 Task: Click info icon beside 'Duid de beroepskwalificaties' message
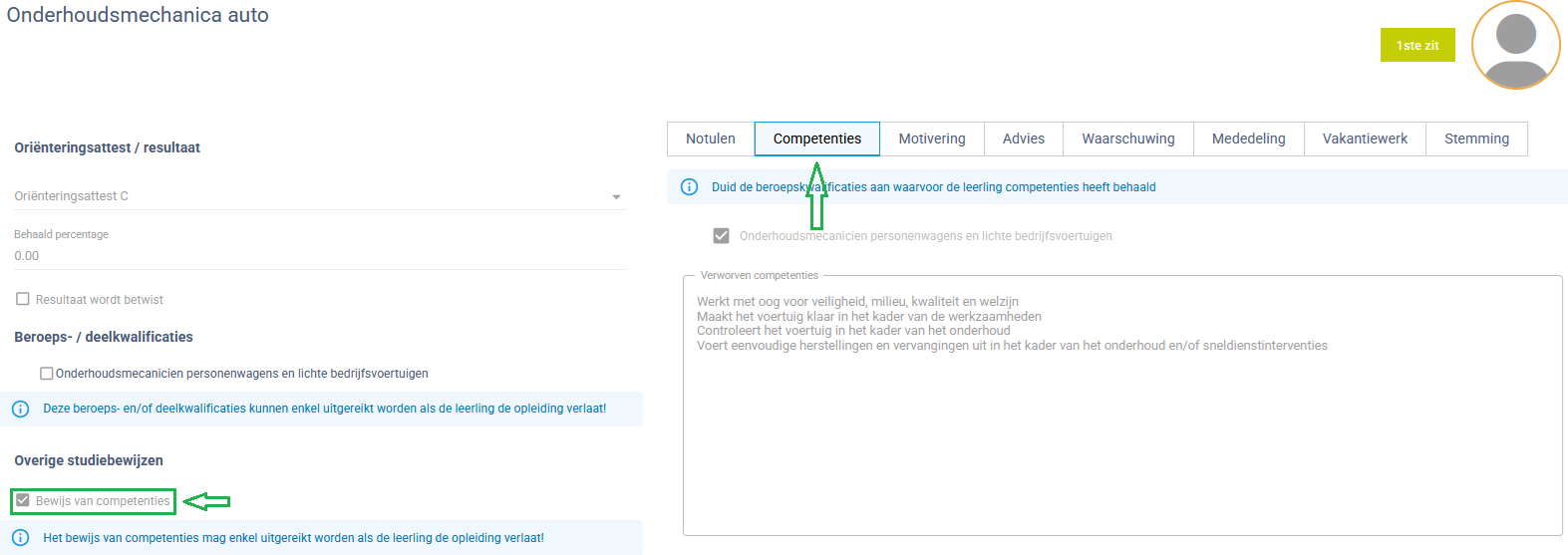tap(689, 187)
